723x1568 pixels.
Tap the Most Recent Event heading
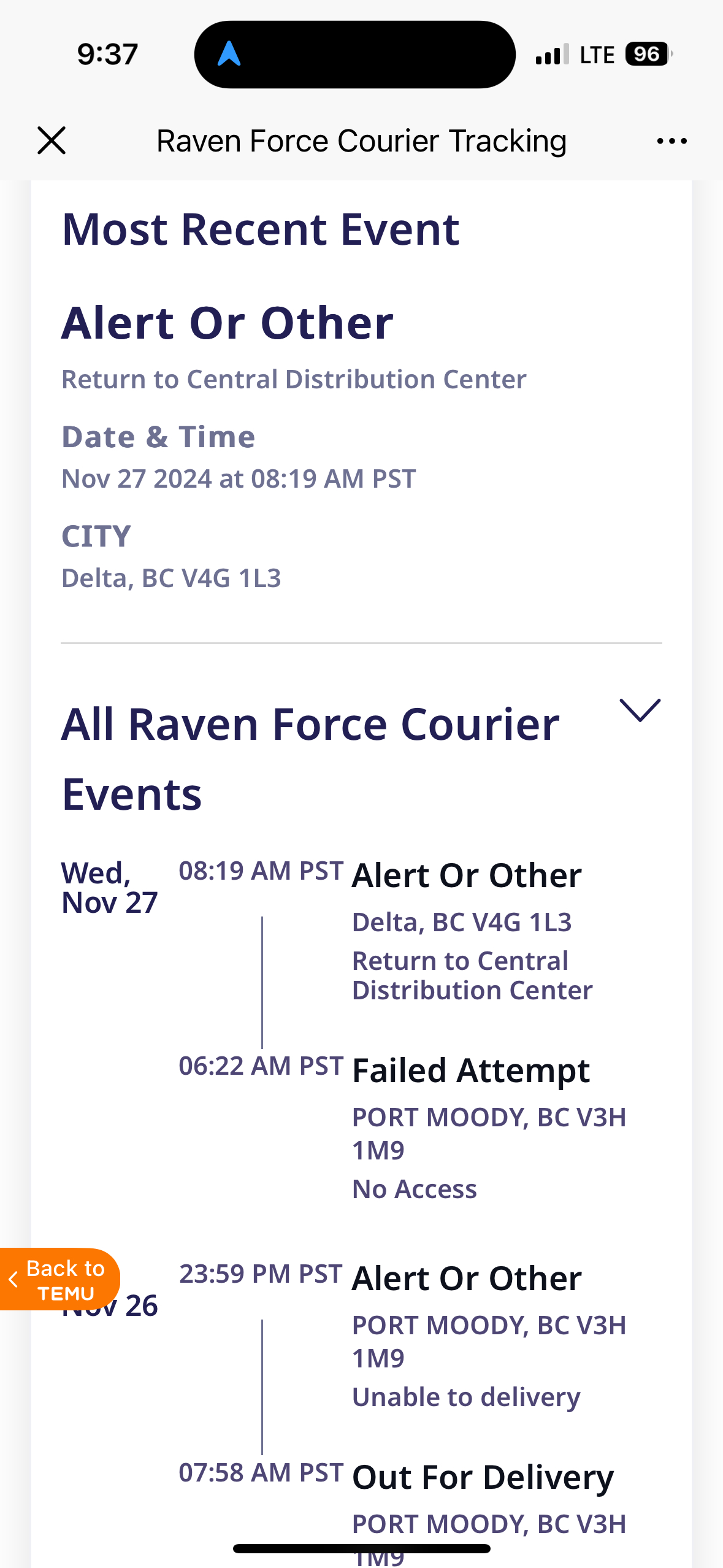coord(261,229)
